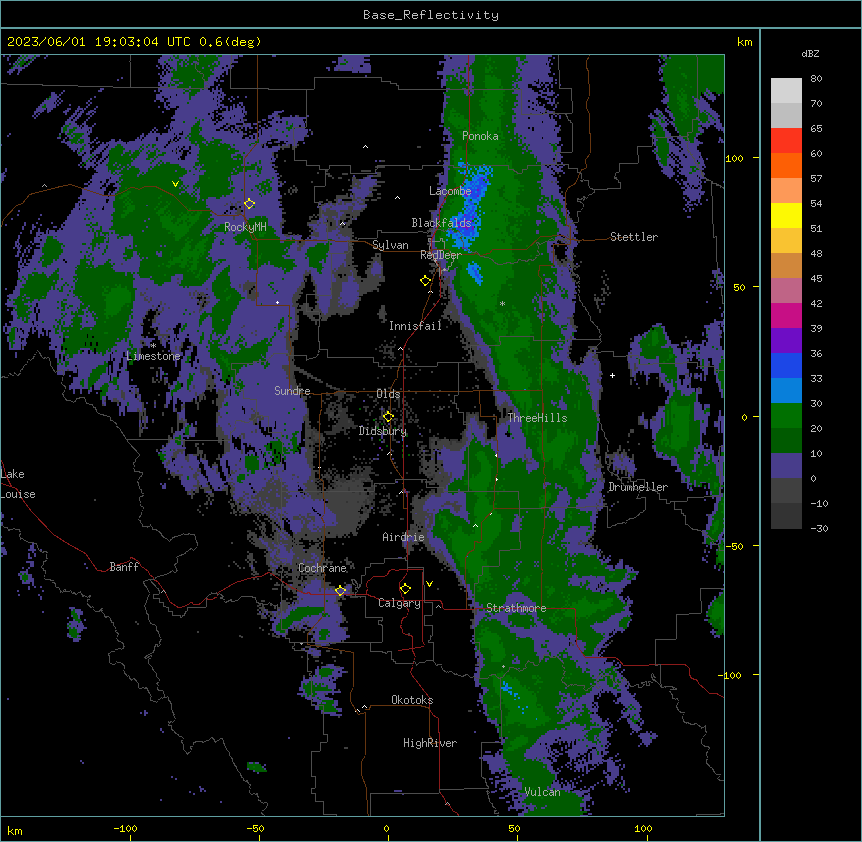Click the Base_Reflectivity title text
This screenshot has width=862, height=842.
click(x=430, y=15)
